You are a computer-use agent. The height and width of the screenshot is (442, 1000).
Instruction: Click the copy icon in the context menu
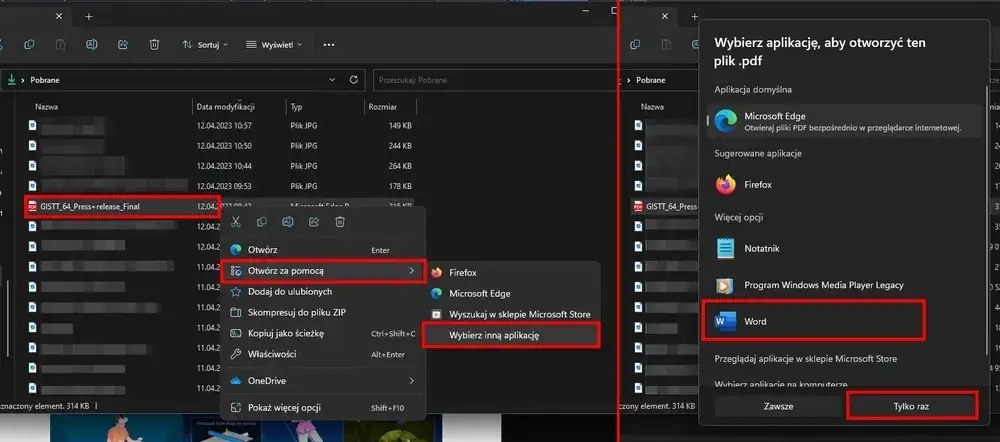262,221
